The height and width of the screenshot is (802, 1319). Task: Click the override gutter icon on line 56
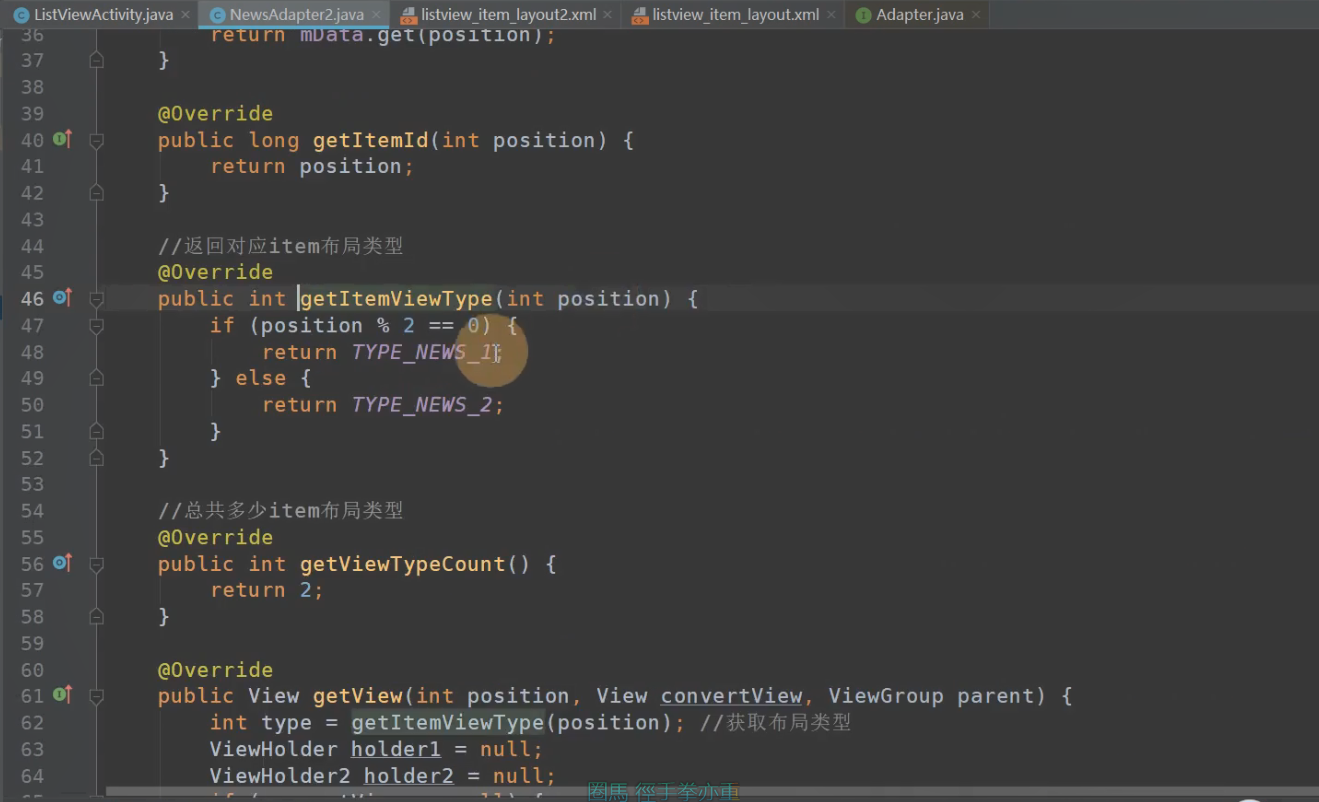pyautogui.click(x=62, y=563)
